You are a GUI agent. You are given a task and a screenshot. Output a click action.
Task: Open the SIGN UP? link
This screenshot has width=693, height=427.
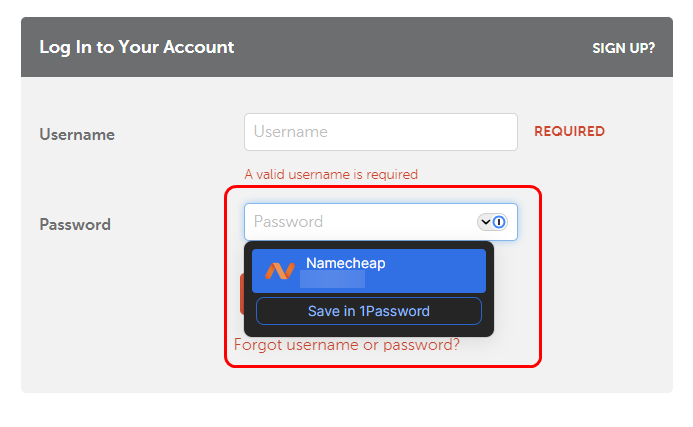[623, 47]
